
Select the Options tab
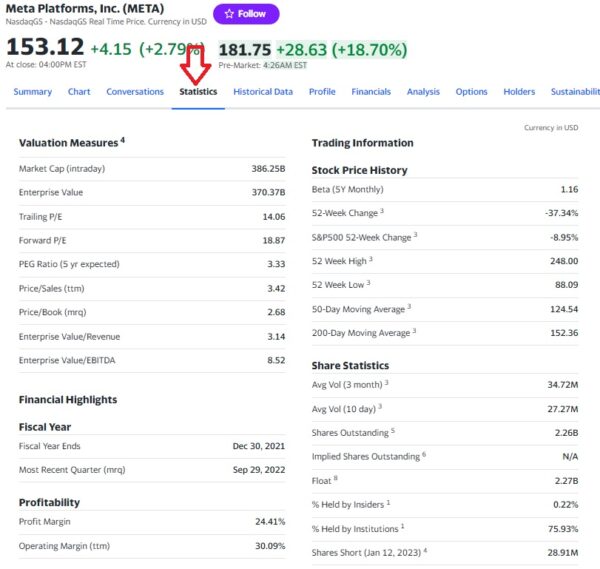pos(471,92)
